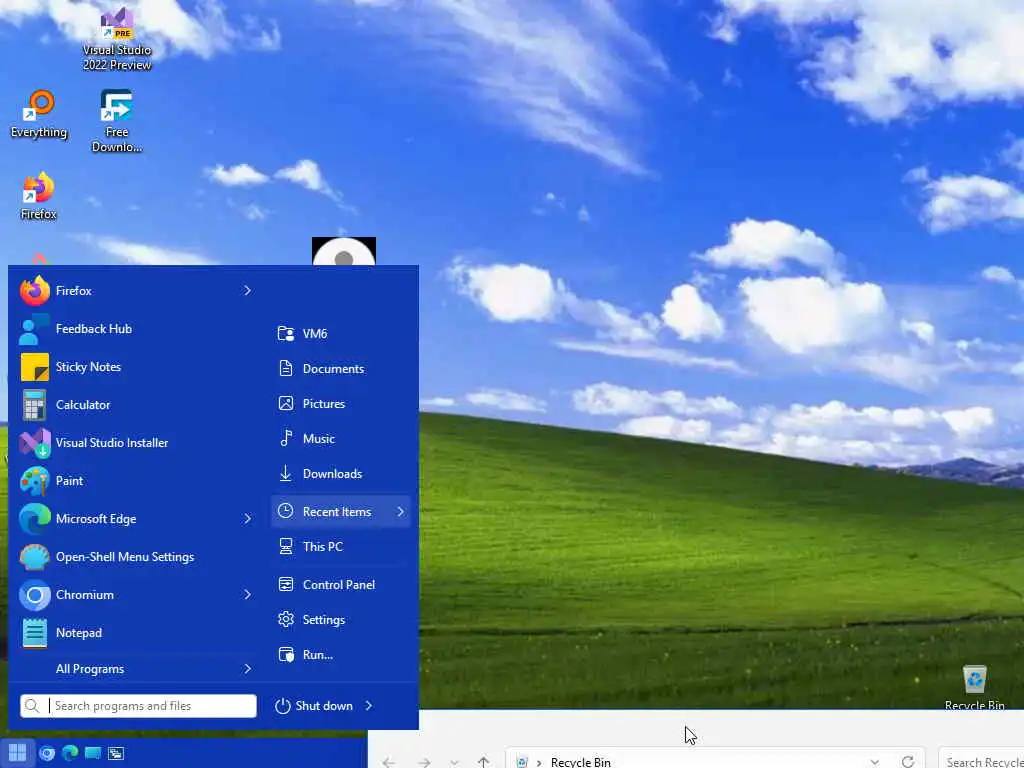Screen dimensions: 1024x768
Task: Open the VM6 user folder
Action: [x=340, y=334]
